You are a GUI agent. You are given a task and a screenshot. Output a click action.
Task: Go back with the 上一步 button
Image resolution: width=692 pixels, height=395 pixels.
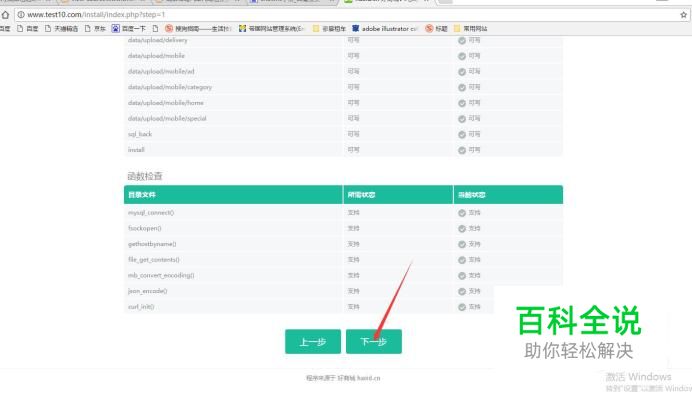coord(313,342)
